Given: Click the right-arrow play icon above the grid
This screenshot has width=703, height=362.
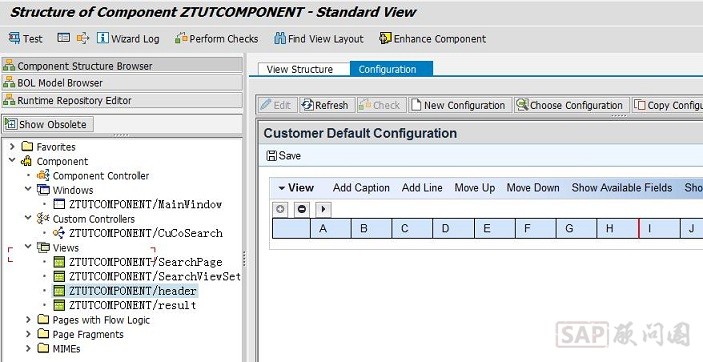Looking at the screenshot, I should point(323,209).
